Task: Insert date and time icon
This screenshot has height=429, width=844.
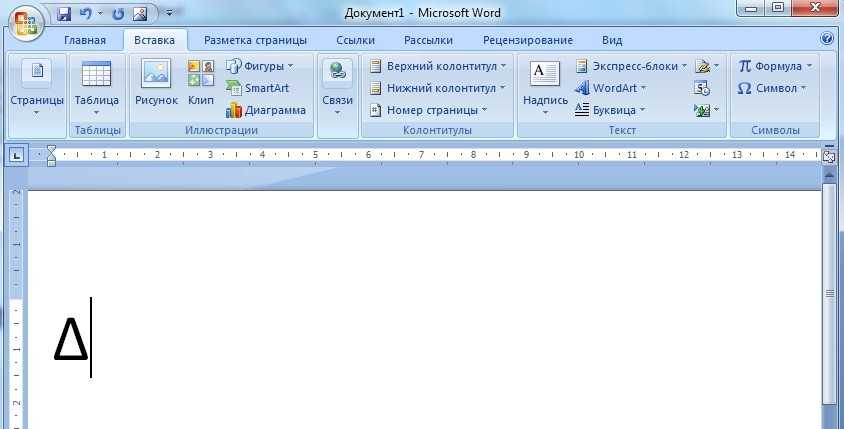Action: (x=702, y=88)
